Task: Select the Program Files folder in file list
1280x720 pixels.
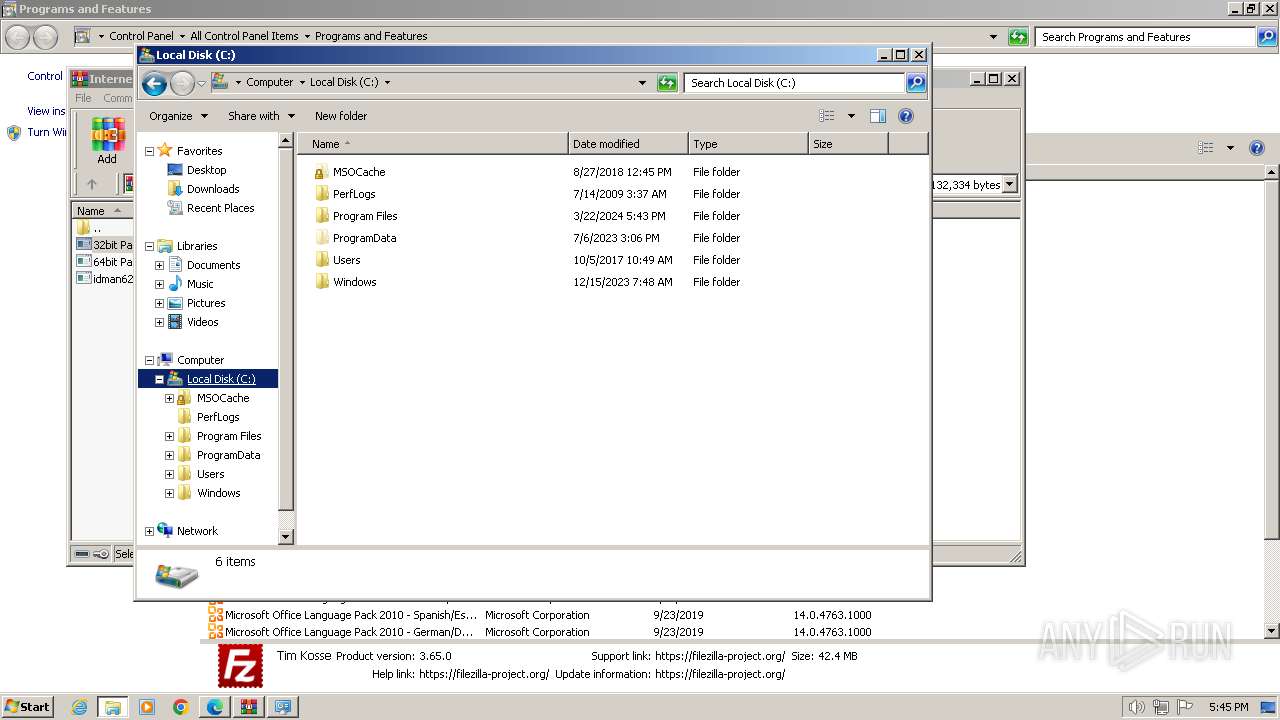Action: (365, 216)
